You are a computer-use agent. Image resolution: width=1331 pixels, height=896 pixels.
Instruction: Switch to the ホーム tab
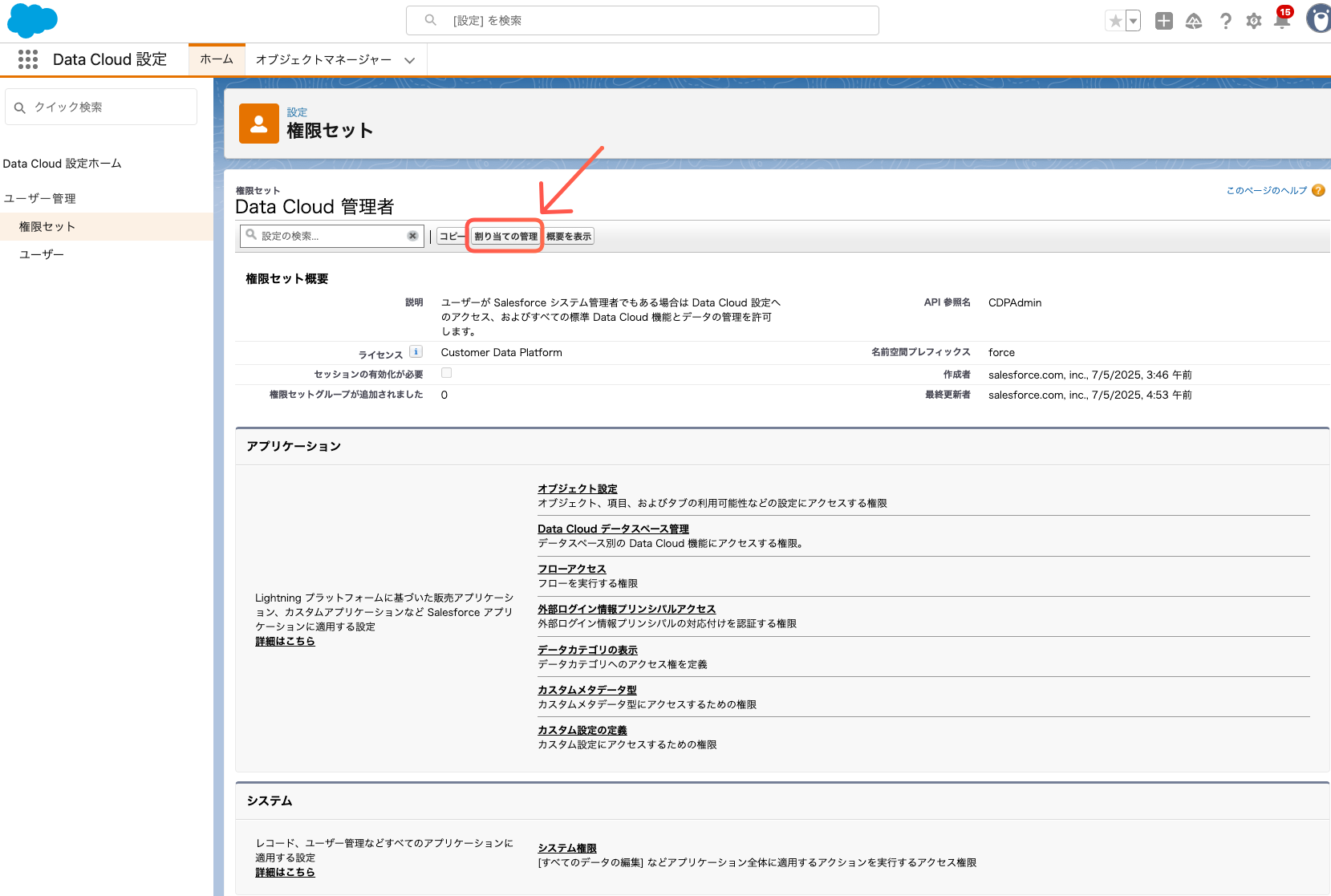217,59
